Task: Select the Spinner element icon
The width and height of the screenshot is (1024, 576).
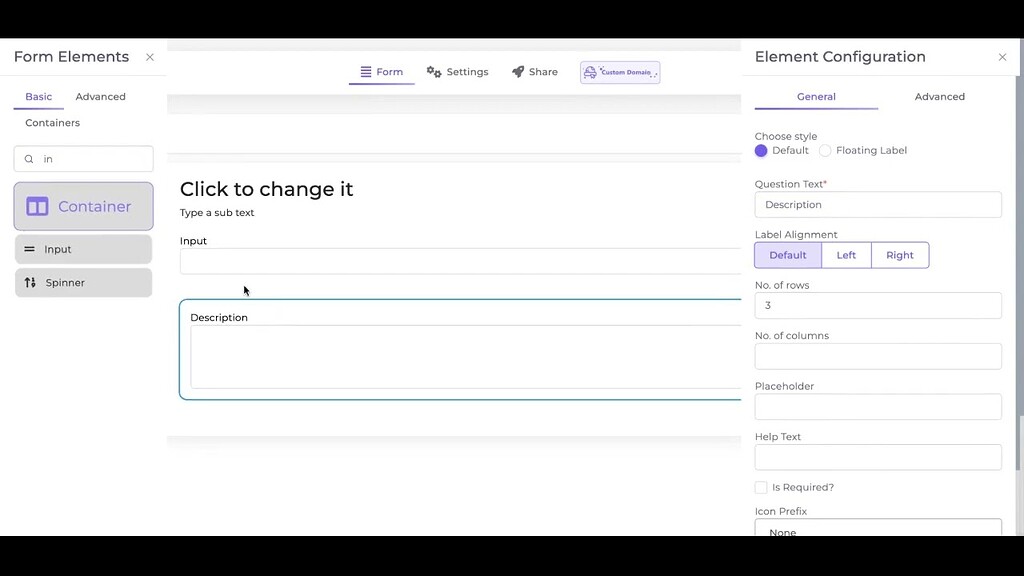Action: point(30,283)
